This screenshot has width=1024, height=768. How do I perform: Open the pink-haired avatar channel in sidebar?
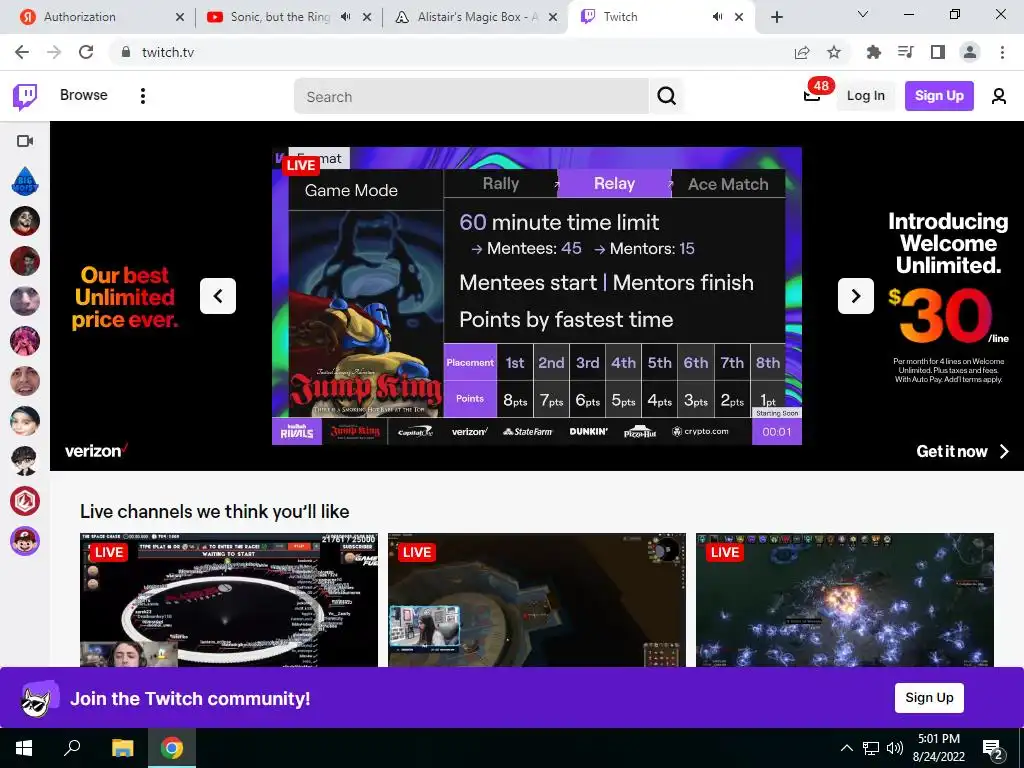[25, 341]
